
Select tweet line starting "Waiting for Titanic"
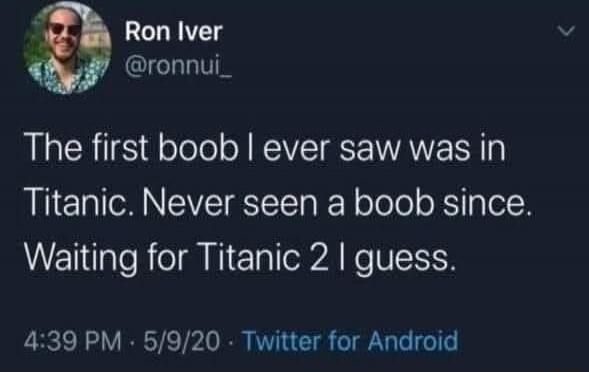[240, 259]
